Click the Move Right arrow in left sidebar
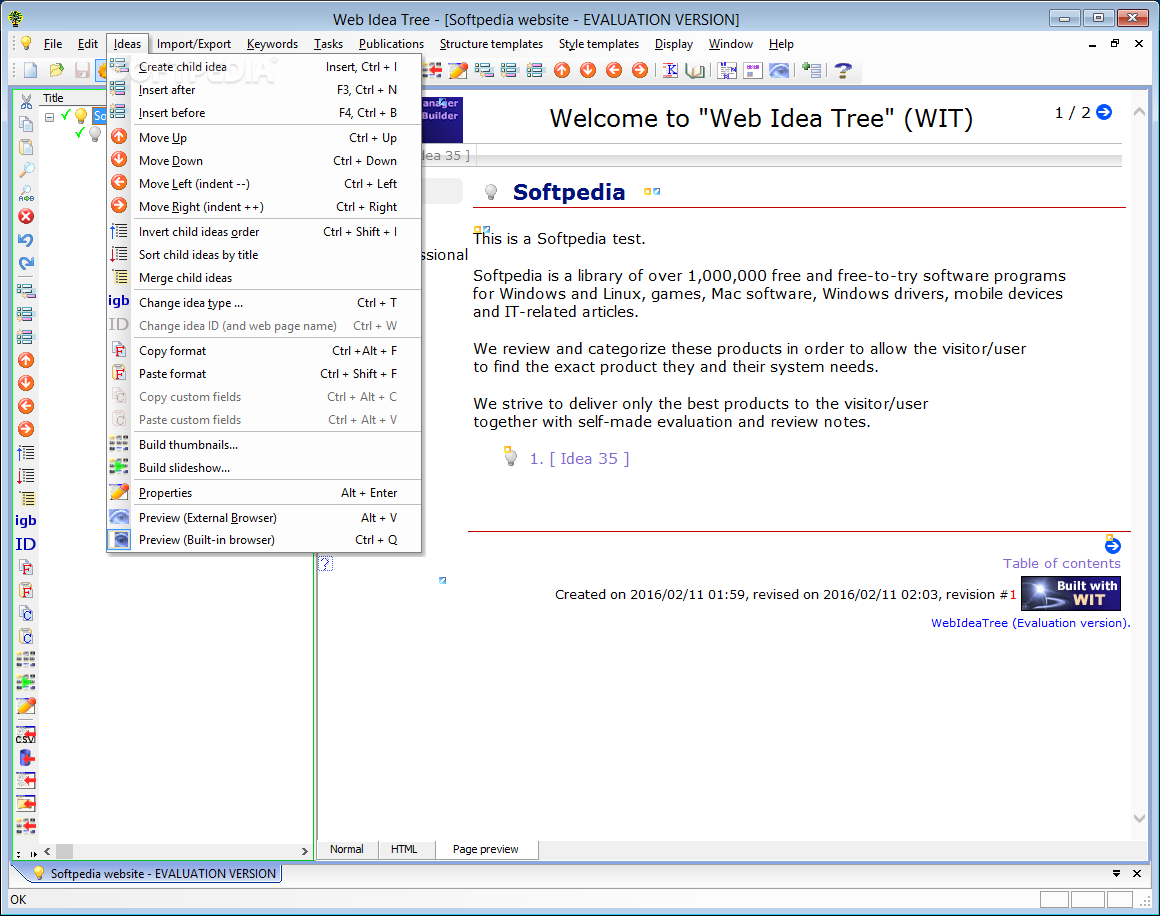 click(26, 429)
